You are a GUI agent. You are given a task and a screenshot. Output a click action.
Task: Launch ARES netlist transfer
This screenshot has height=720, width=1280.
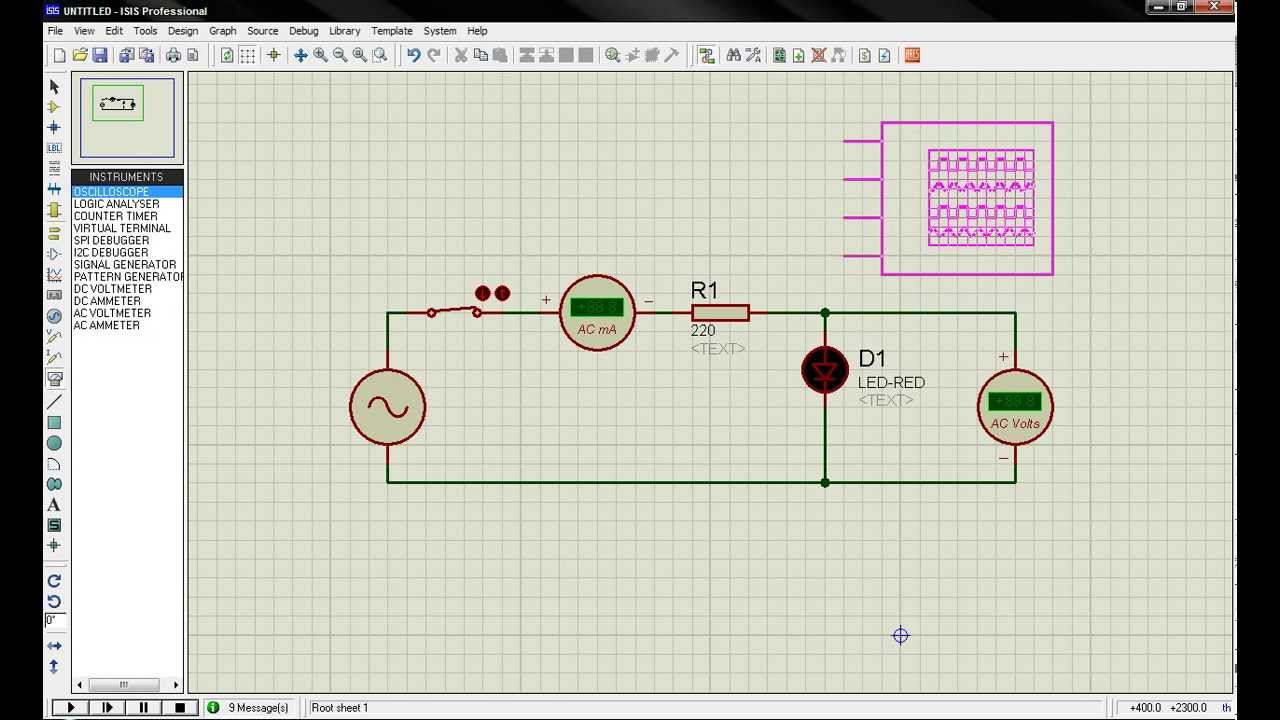(912, 55)
